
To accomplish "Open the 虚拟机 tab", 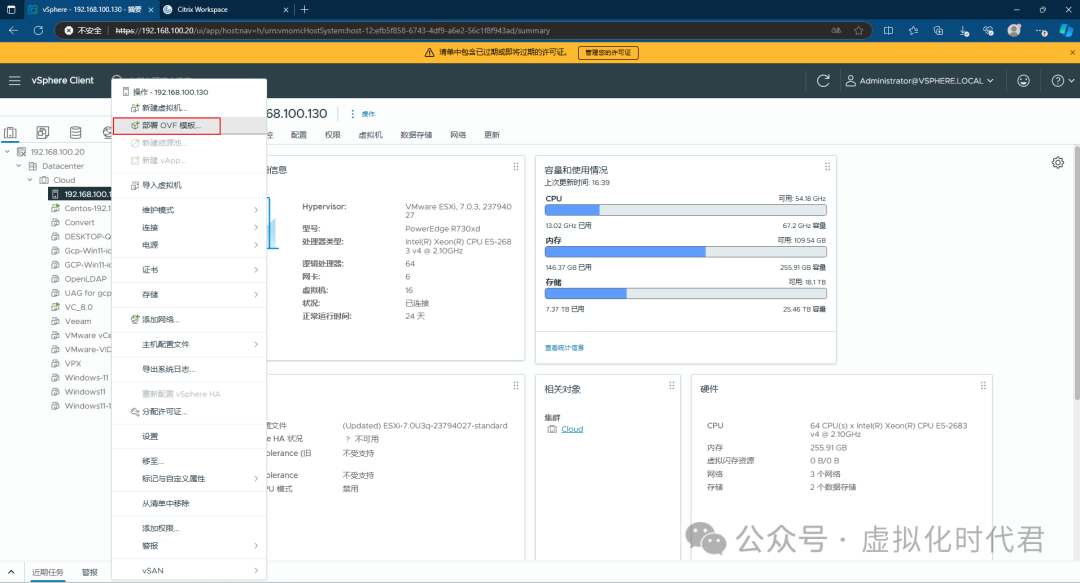I will point(371,135).
